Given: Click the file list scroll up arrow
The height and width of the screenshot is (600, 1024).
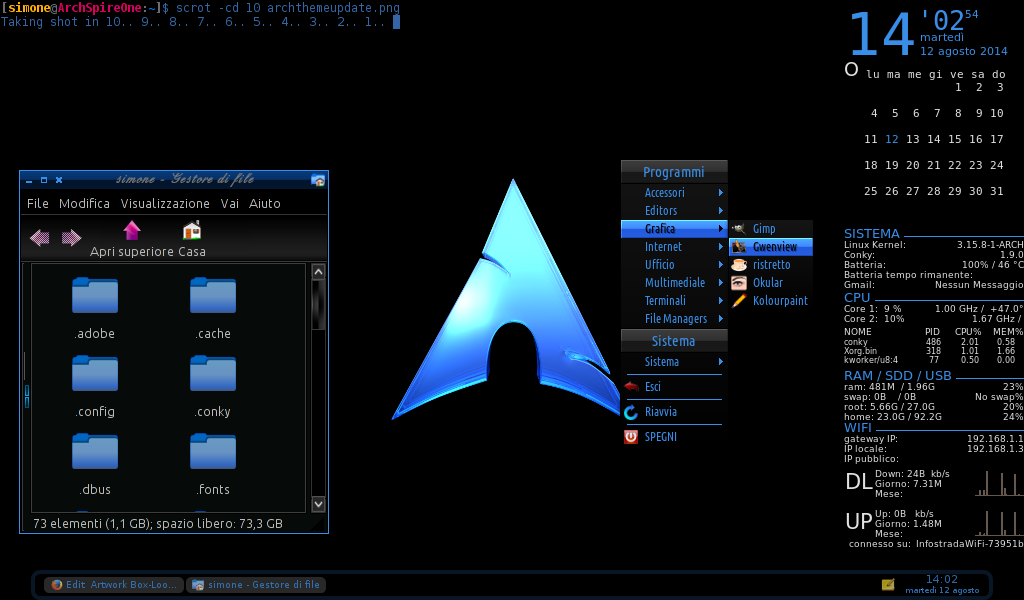Looking at the screenshot, I should [318, 272].
